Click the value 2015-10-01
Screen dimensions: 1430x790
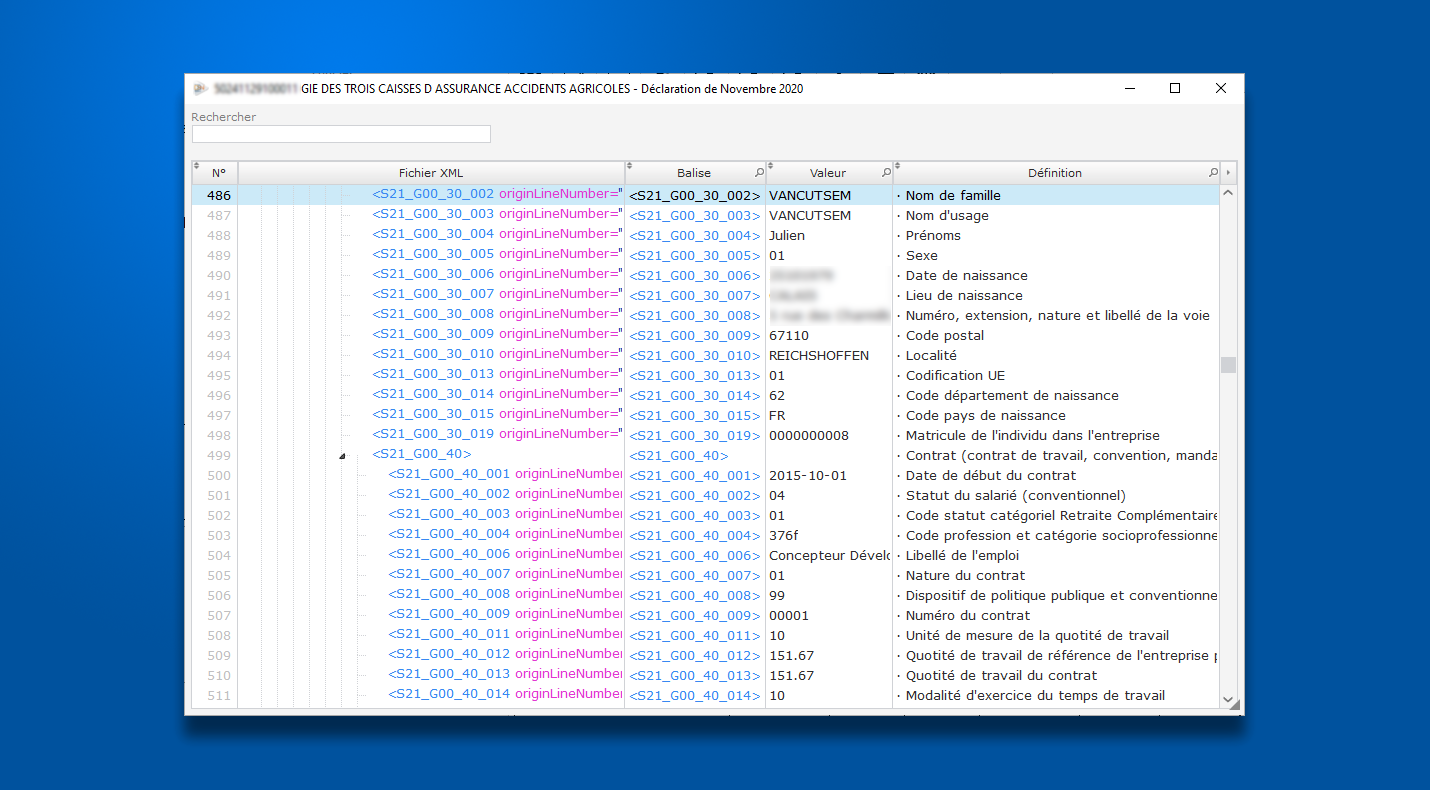(808, 476)
